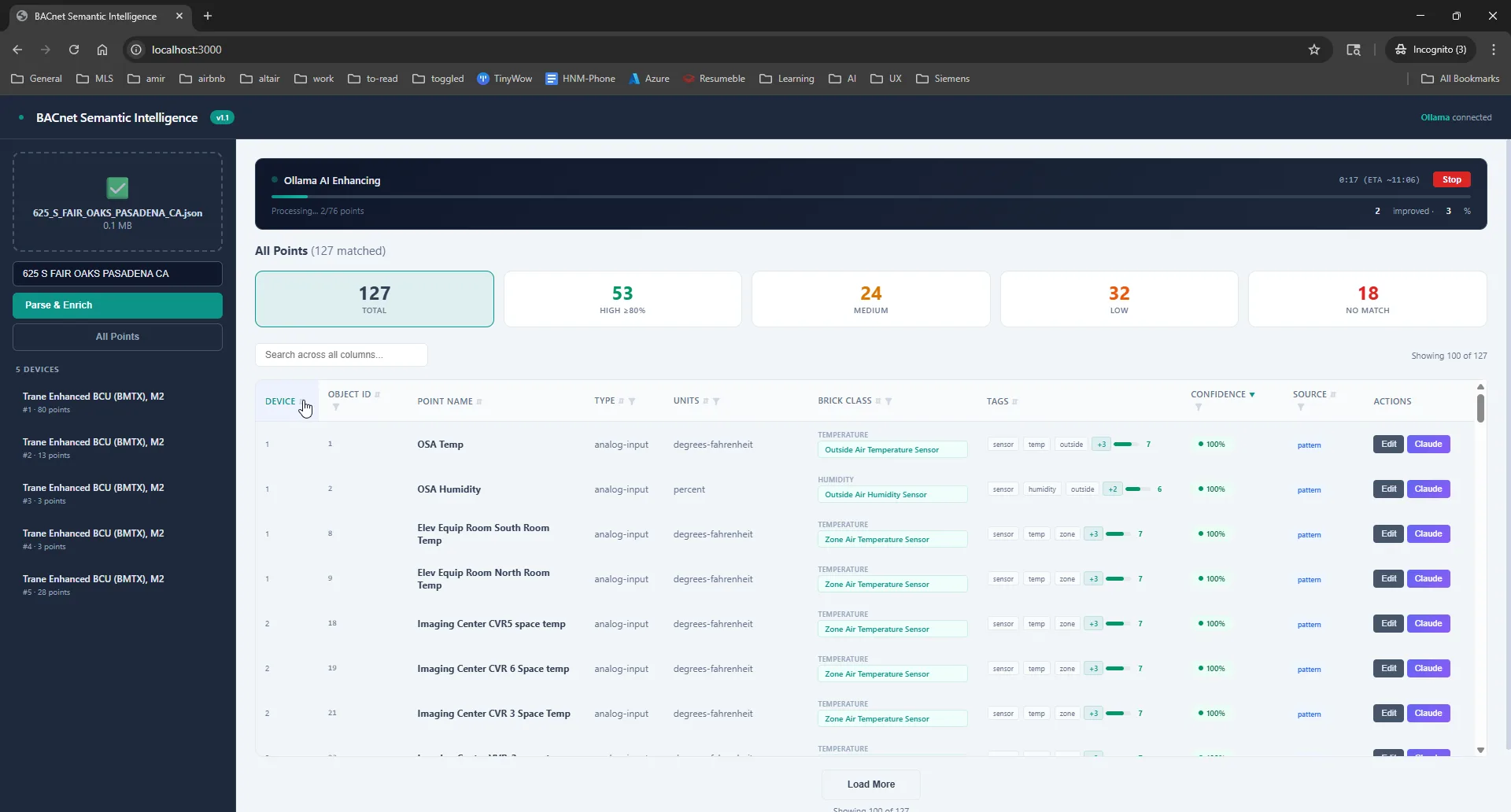Open the Brick Class column filter funnel
Image resolution: width=1511 pixels, height=812 pixels.
tap(888, 401)
